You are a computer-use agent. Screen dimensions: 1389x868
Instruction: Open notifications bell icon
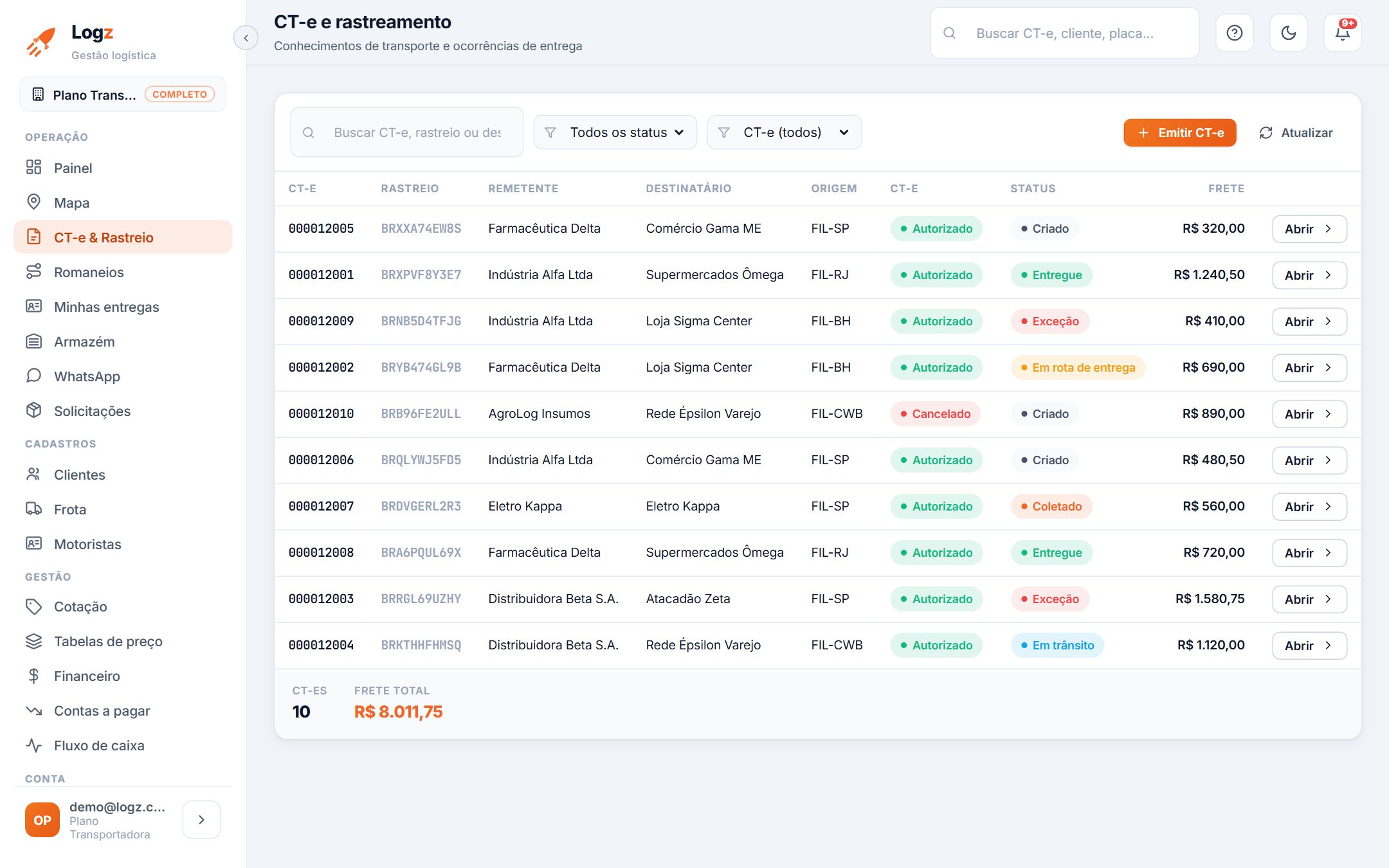tap(1342, 33)
